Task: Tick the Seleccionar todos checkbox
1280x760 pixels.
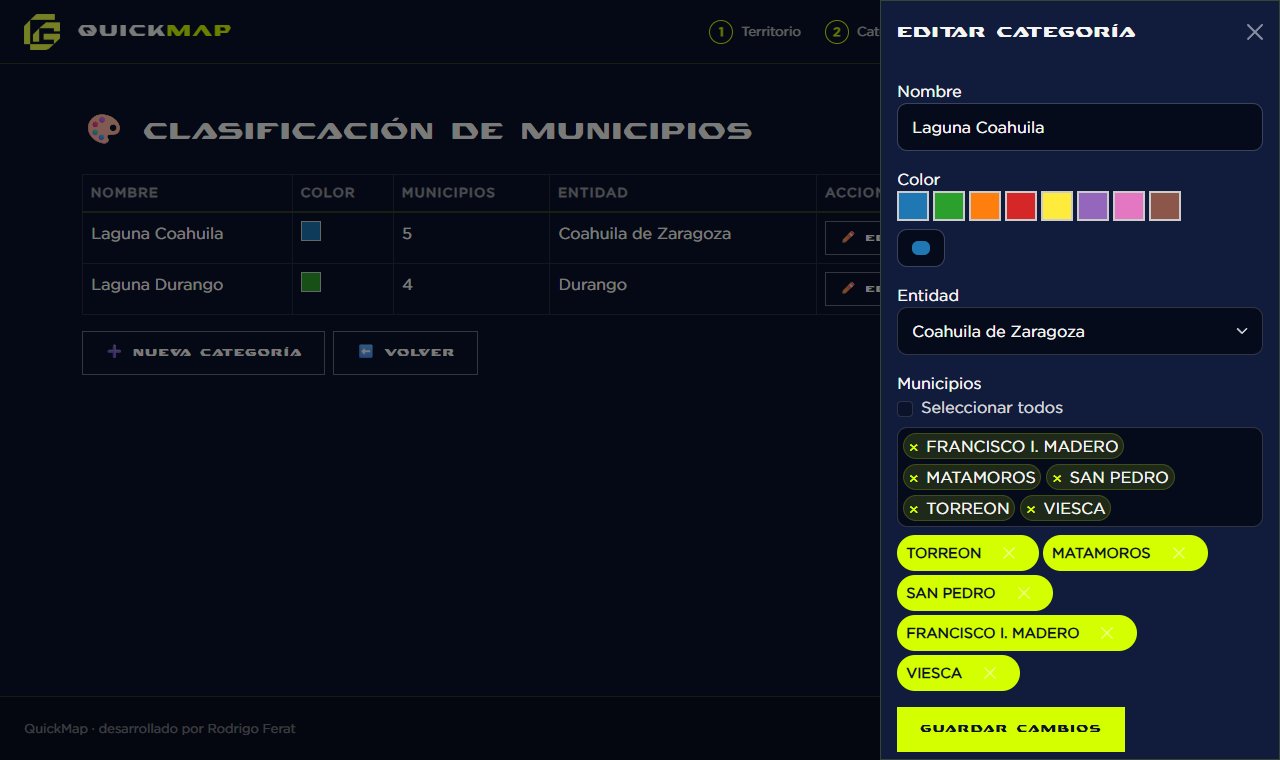Action: pyautogui.click(x=905, y=408)
